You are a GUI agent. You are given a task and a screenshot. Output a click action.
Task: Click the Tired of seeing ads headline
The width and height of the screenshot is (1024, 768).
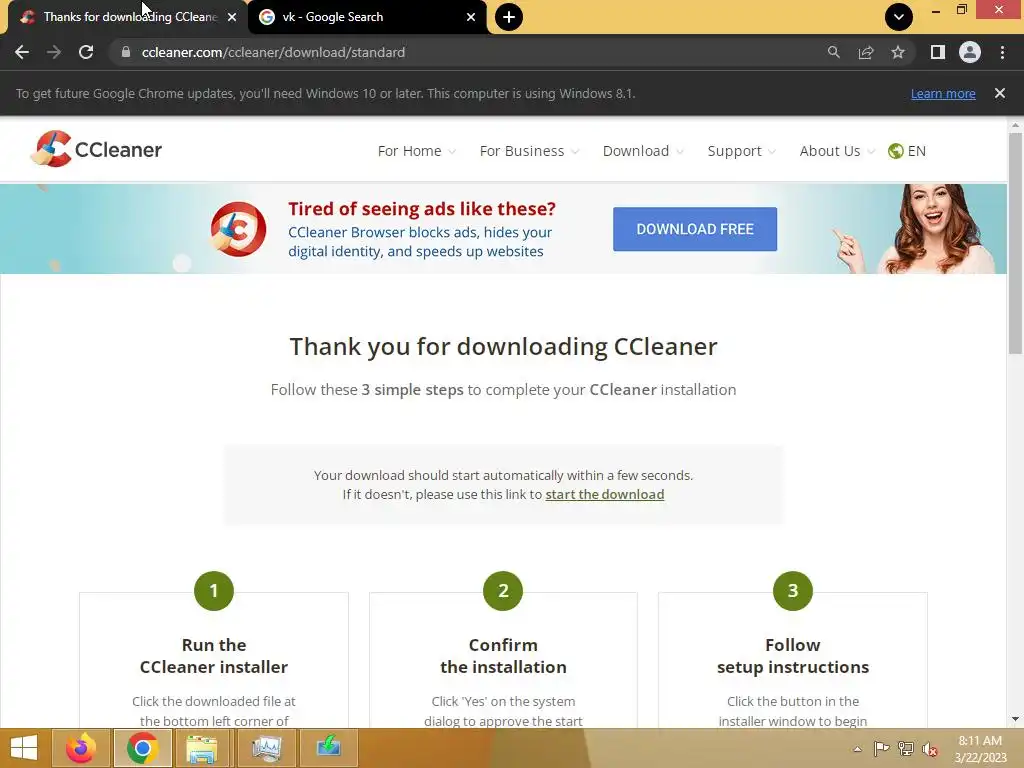(x=422, y=208)
